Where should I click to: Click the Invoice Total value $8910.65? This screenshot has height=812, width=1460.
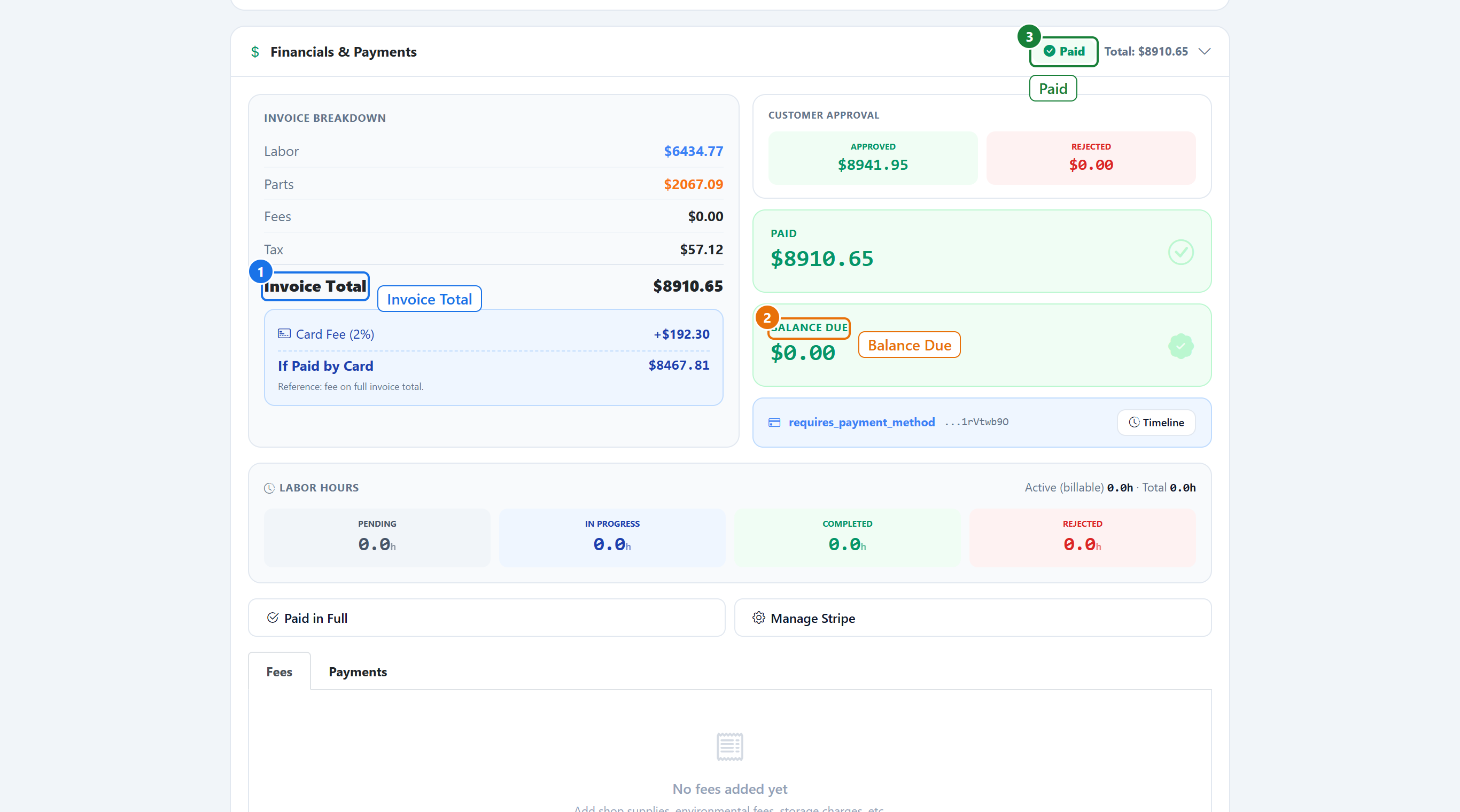pos(687,286)
